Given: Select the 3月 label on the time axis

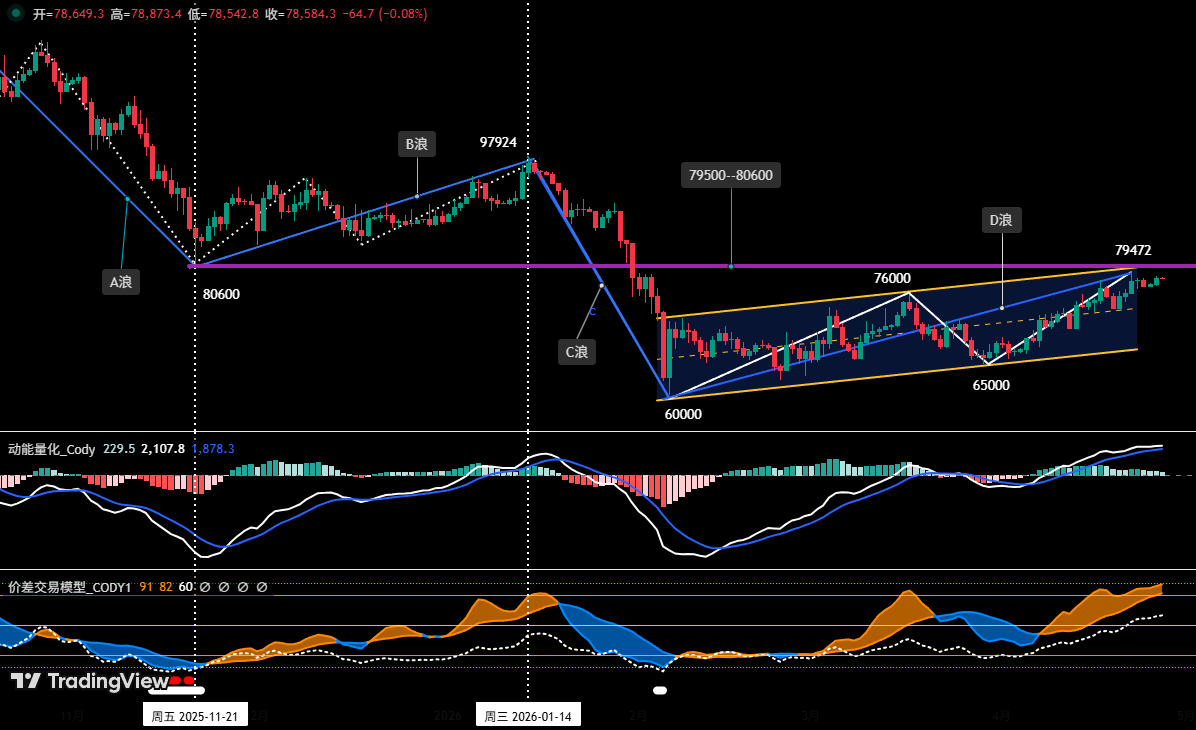Looking at the screenshot, I should [808, 717].
